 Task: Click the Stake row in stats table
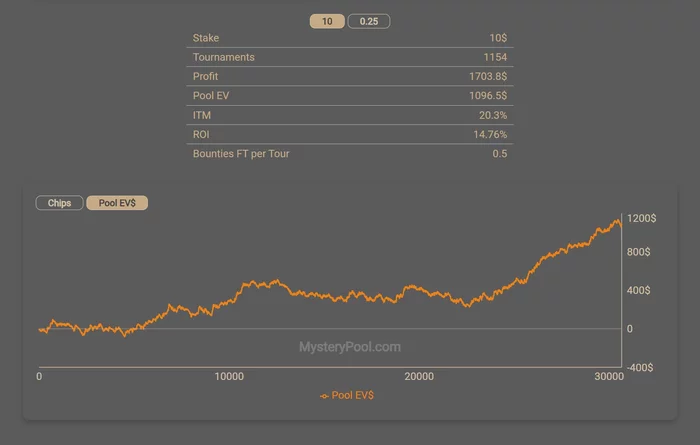(350, 38)
